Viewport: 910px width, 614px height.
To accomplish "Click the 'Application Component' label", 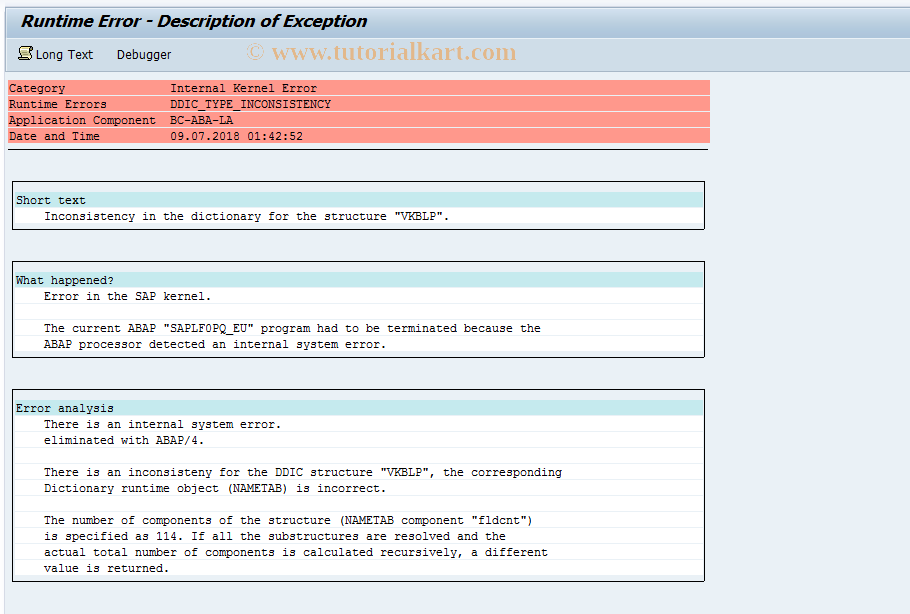I will 82,120.
